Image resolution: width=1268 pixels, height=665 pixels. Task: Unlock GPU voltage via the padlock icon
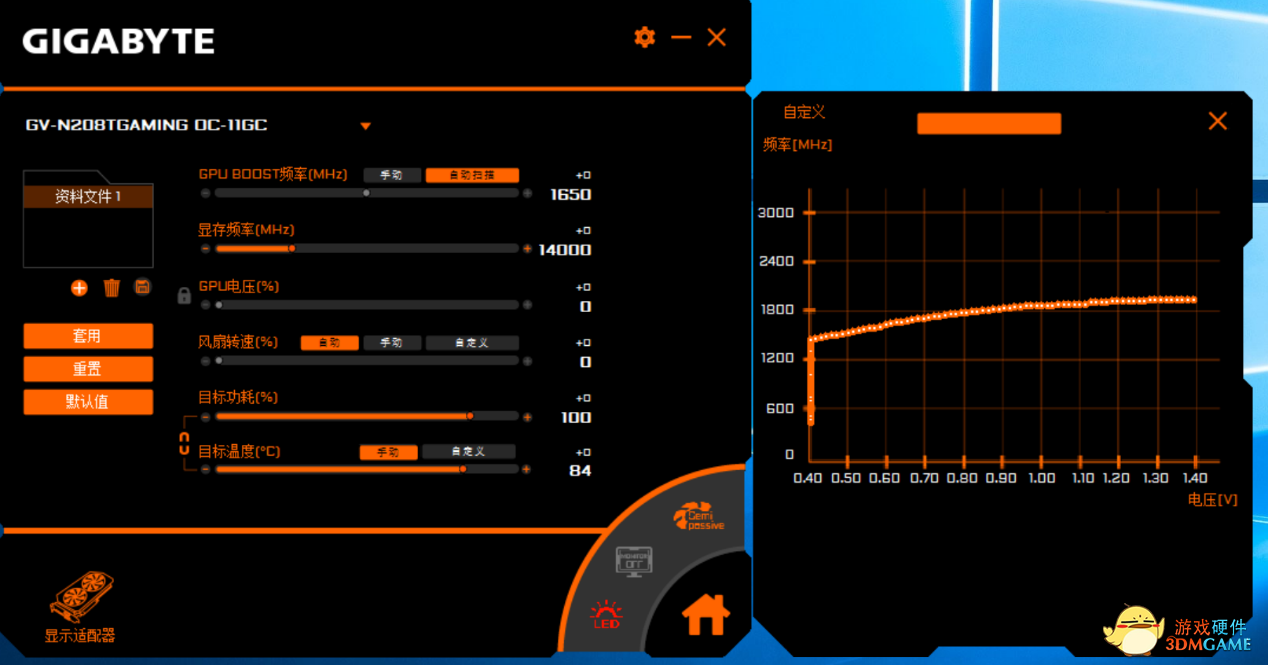point(184,295)
